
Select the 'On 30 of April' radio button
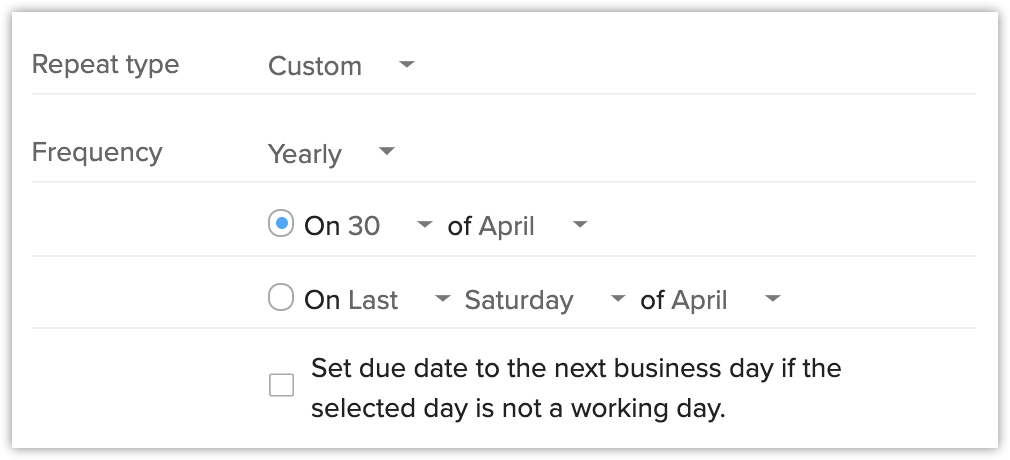tap(281, 225)
